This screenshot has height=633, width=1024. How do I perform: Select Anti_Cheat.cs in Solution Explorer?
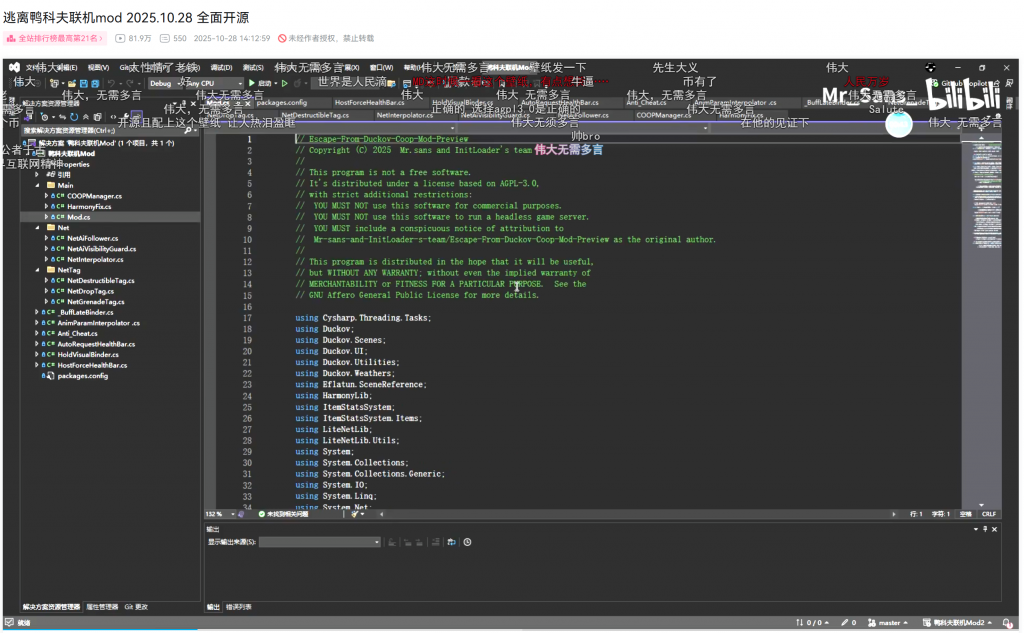pos(77,333)
